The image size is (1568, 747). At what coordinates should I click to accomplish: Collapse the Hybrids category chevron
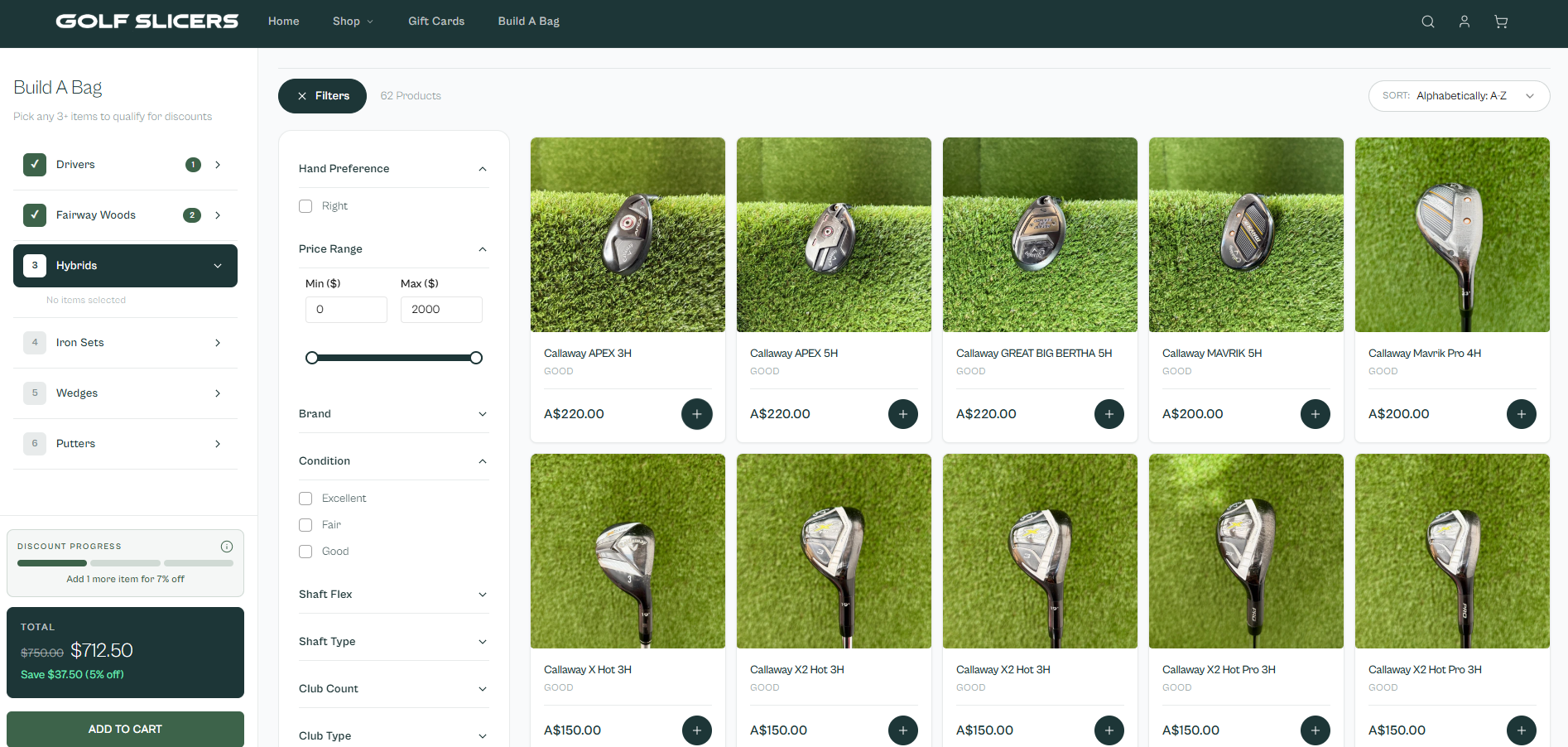tap(218, 266)
